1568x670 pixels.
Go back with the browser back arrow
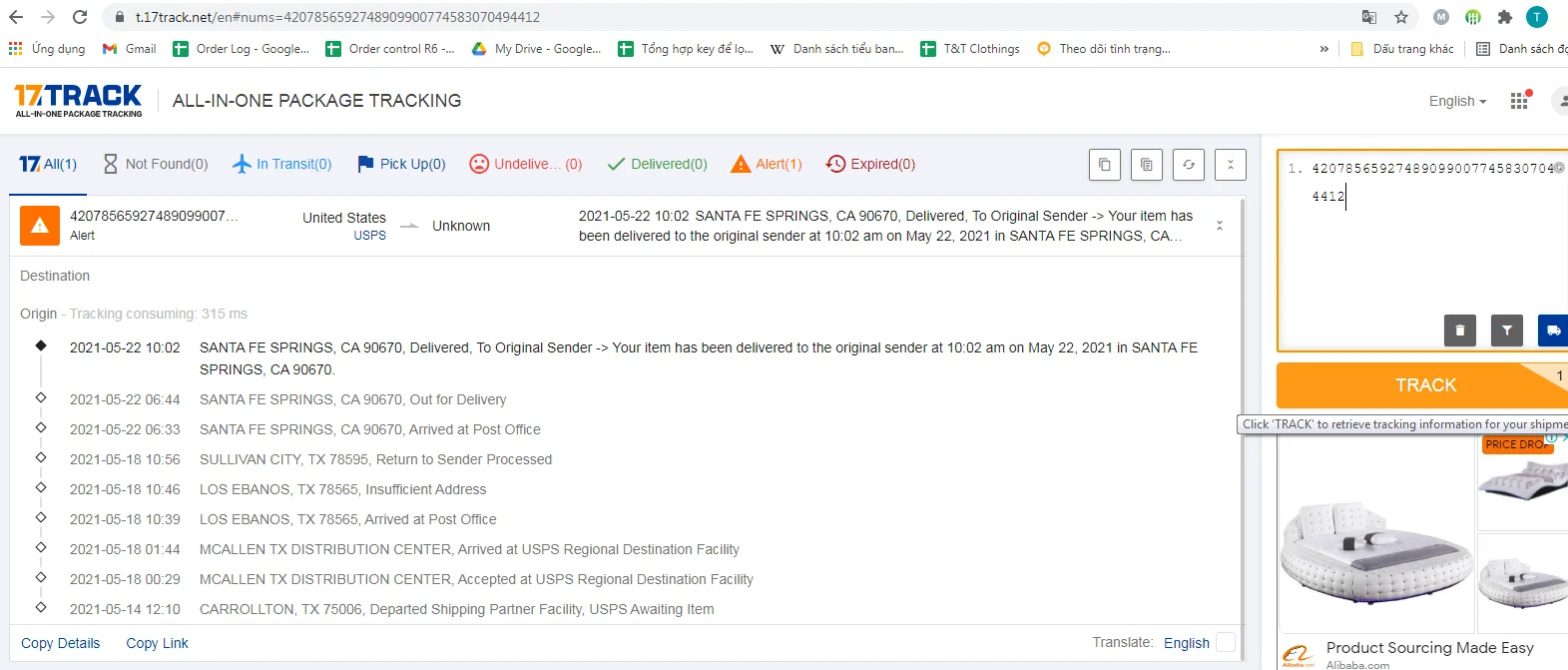[16, 17]
